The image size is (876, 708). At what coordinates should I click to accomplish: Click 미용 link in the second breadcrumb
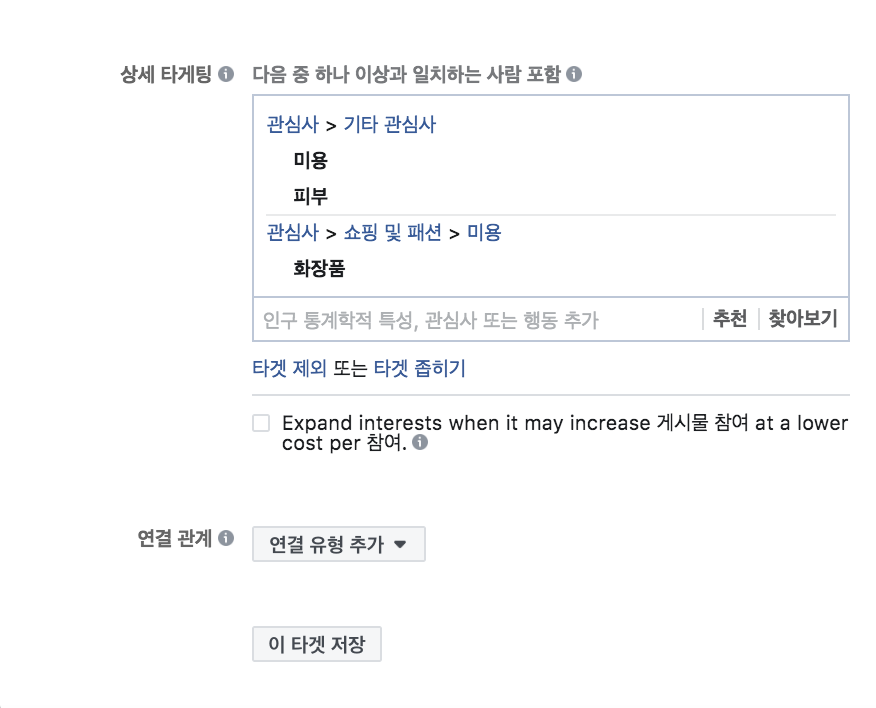click(484, 232)
